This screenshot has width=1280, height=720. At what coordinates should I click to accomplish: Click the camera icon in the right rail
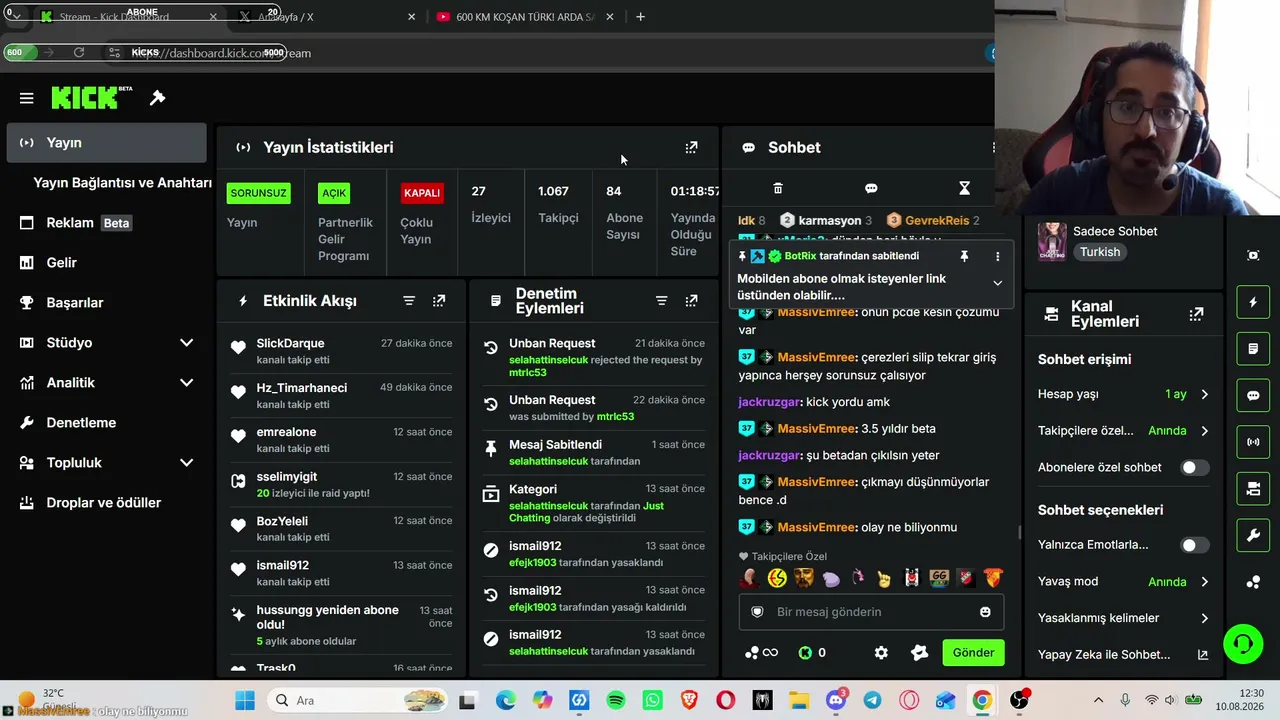click(1253, 489)
